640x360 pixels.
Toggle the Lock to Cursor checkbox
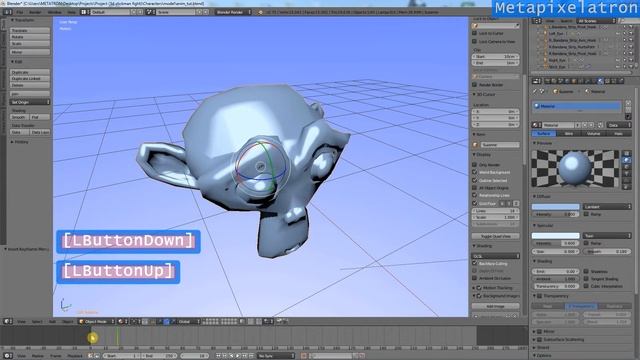click(x=474, y=33)
